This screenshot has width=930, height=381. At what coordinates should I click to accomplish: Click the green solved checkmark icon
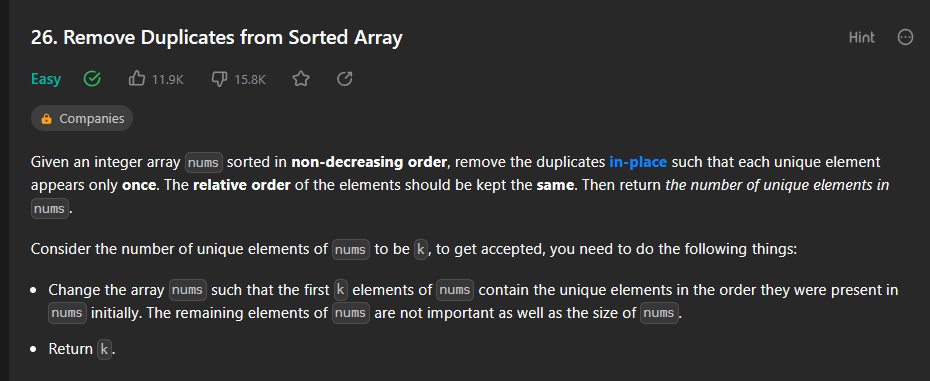[92, 78]
